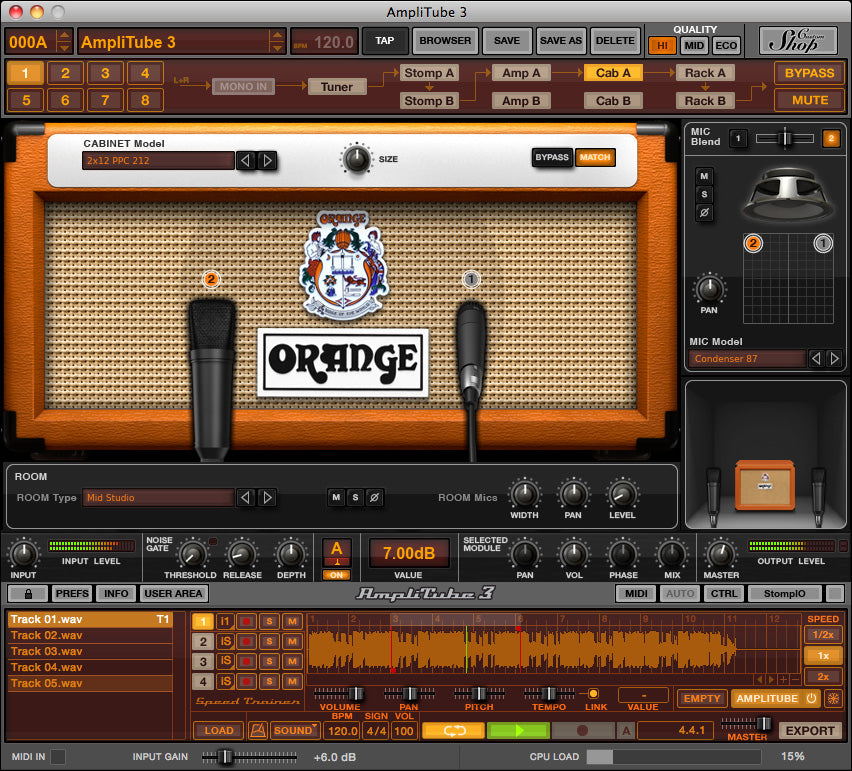
Task: Step to the next CABINET Model
Action: 267,160
